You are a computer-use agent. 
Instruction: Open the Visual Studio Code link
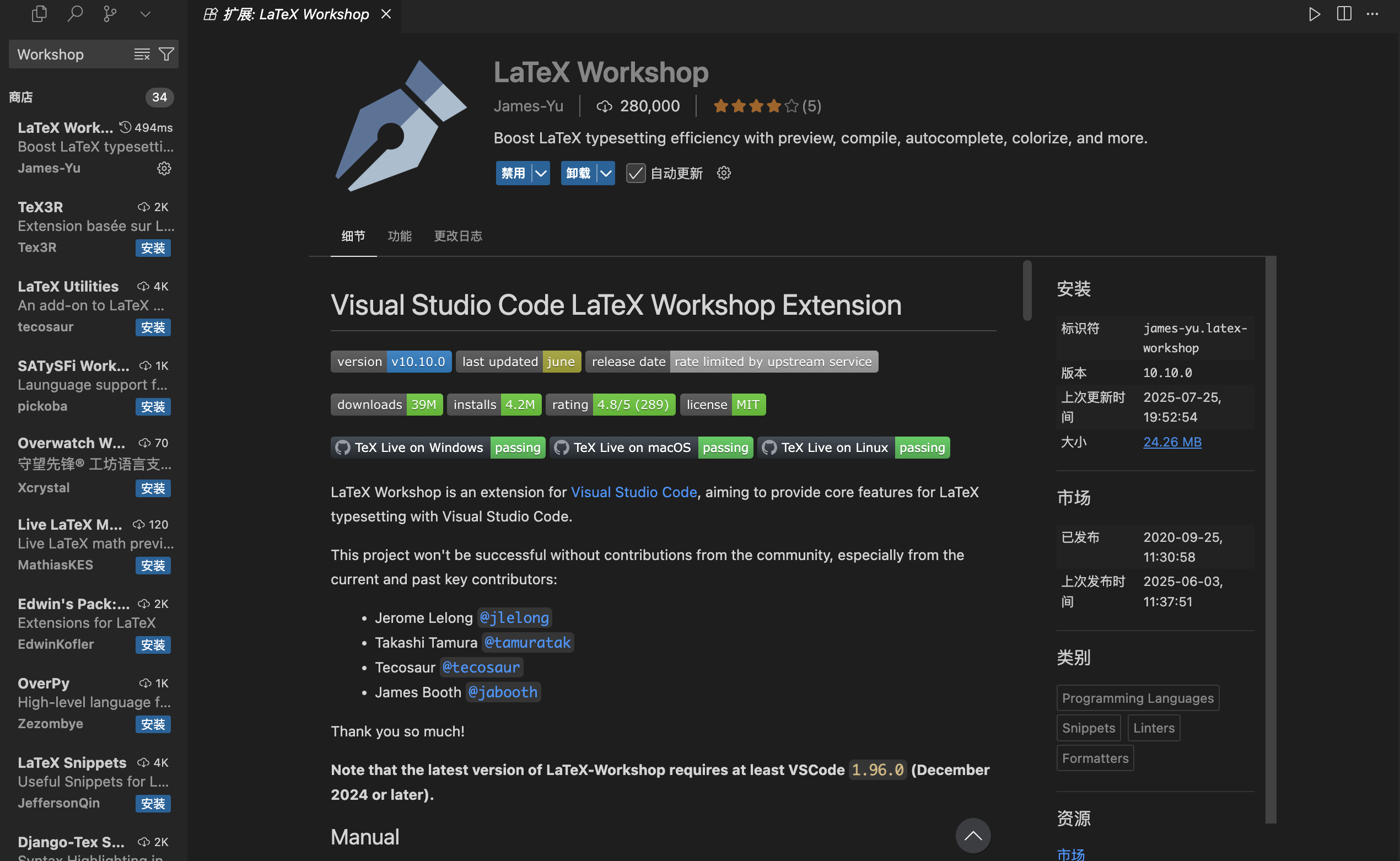pos(634,492)
